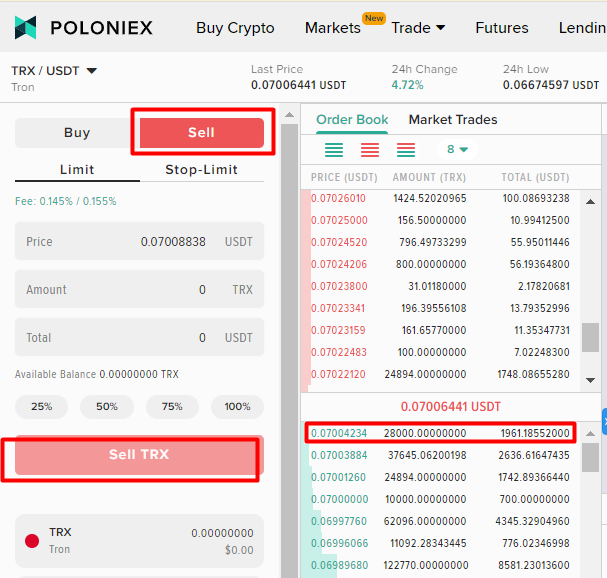Open the Order Book tab

[352, 120]
